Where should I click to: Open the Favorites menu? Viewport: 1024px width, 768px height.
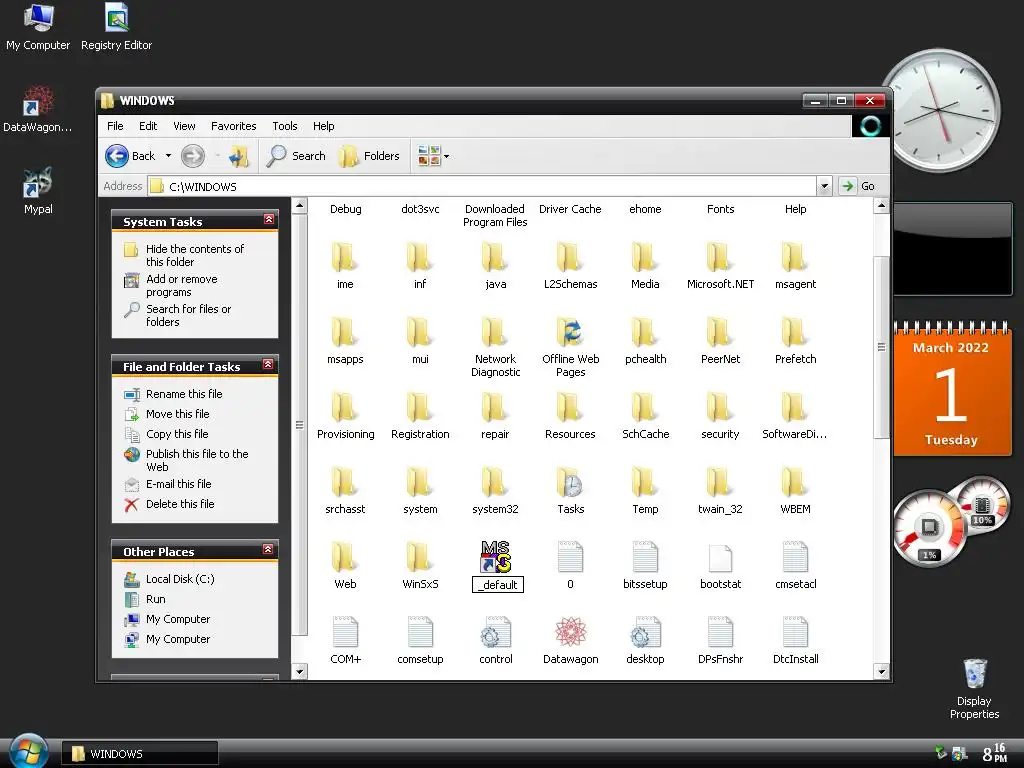click(x=233, y=126)
